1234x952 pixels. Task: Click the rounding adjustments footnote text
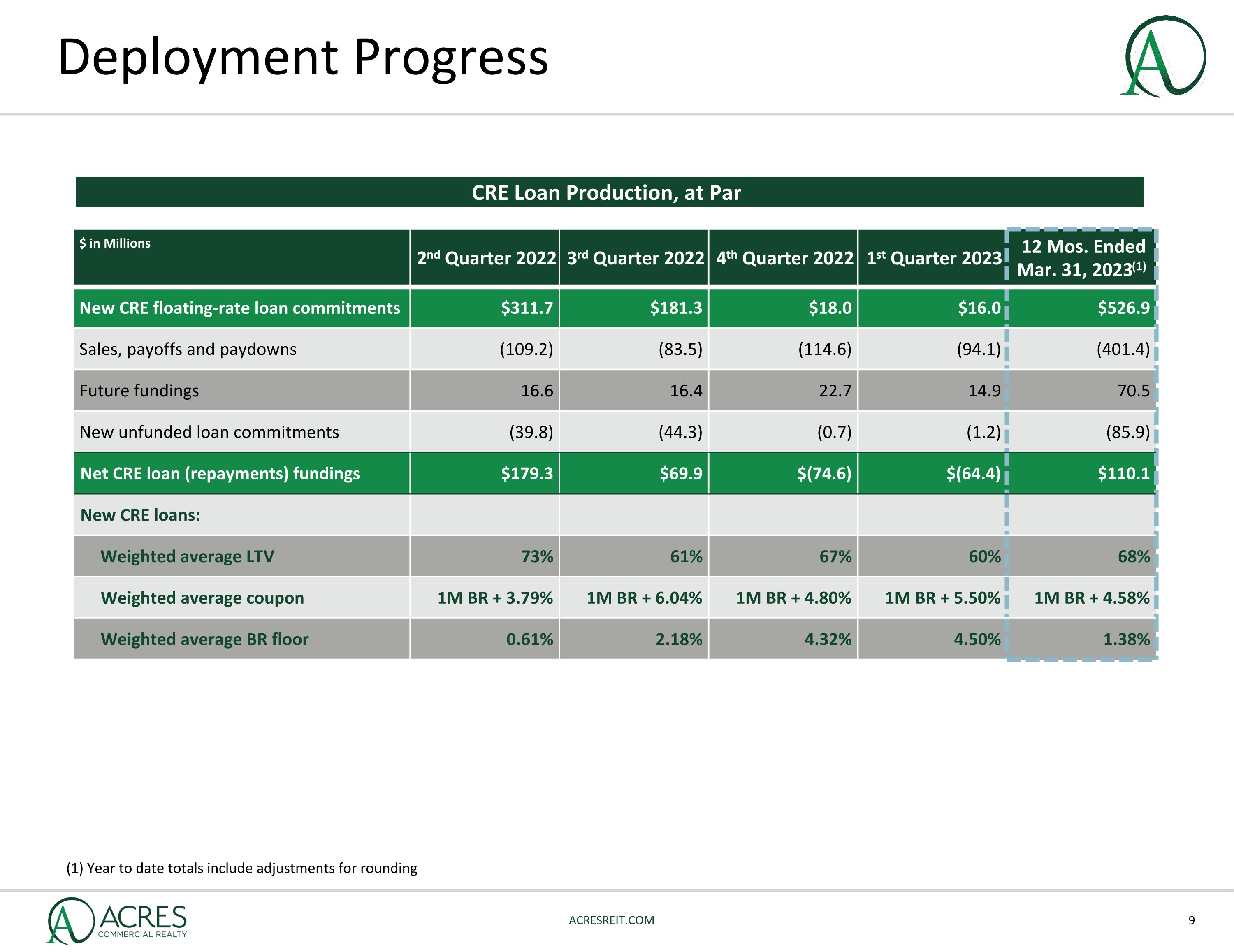242,868
